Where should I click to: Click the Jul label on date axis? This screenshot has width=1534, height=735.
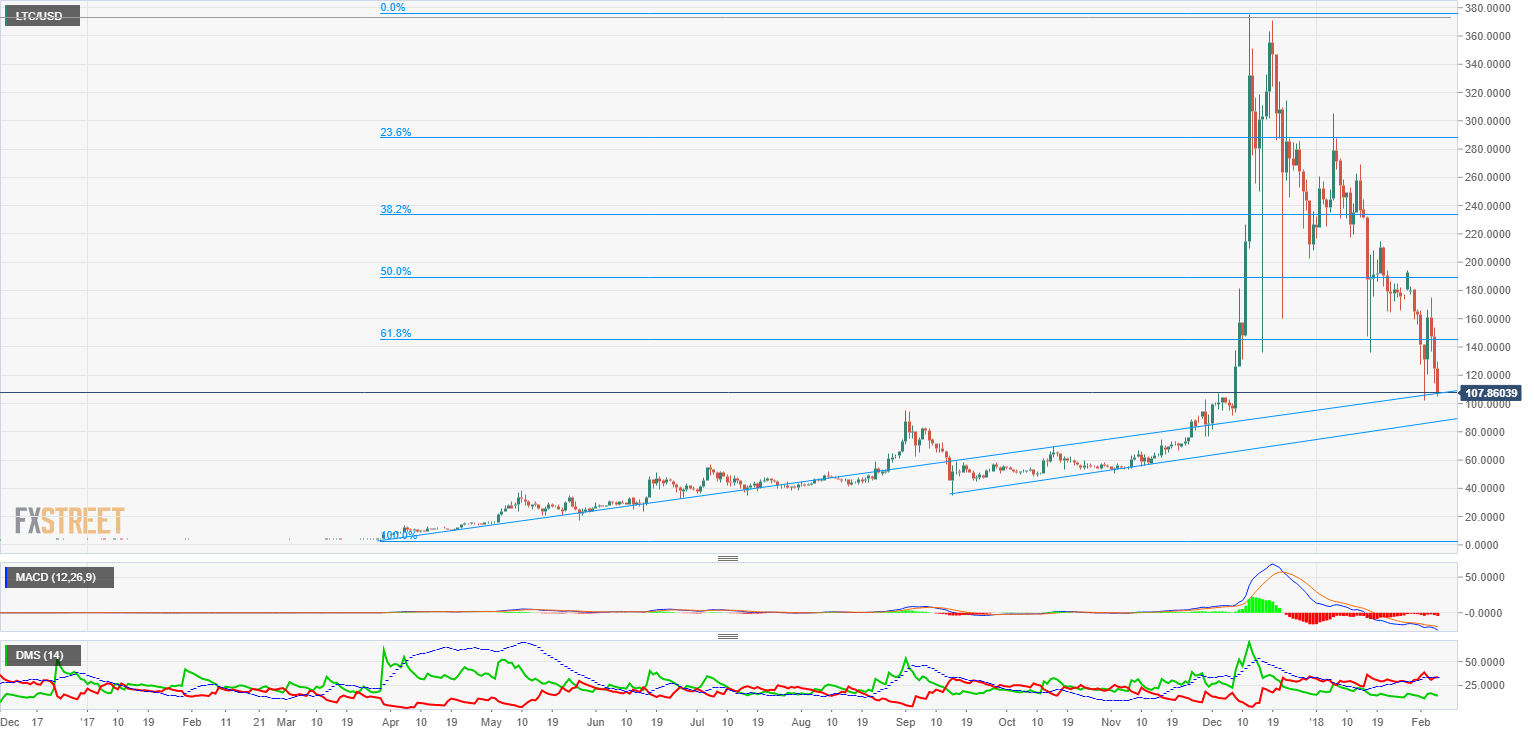[x=697, y=720]
